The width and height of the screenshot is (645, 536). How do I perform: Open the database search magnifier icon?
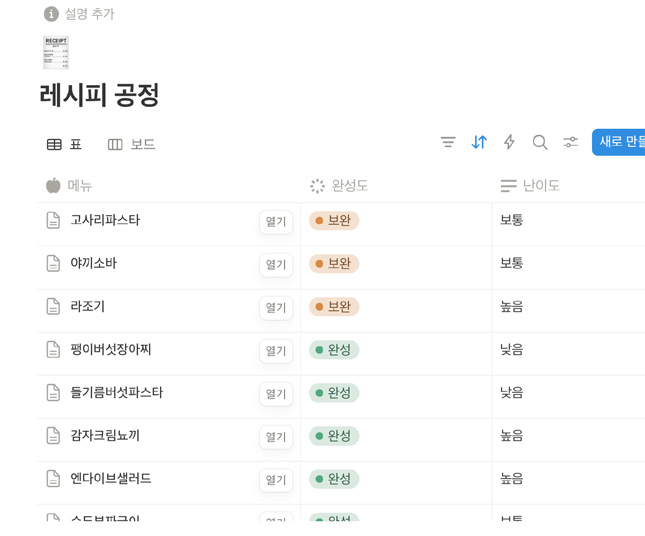pyautogui.click(x=540, y=143)
